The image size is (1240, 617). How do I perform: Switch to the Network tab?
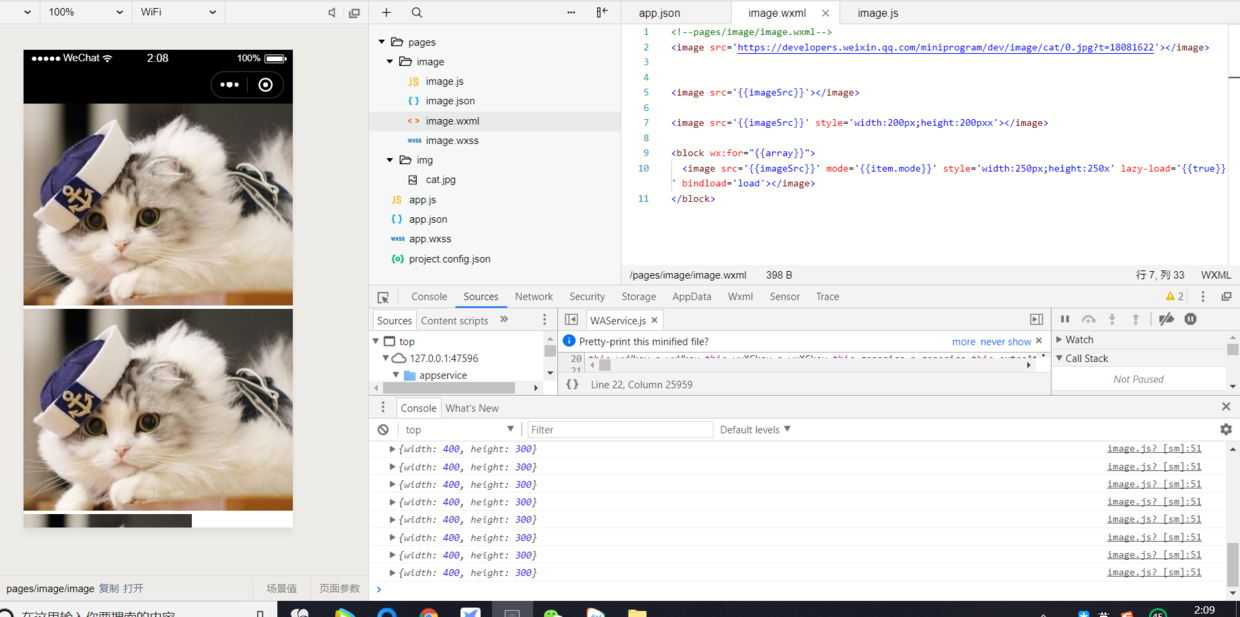click(x=533, y=297)
